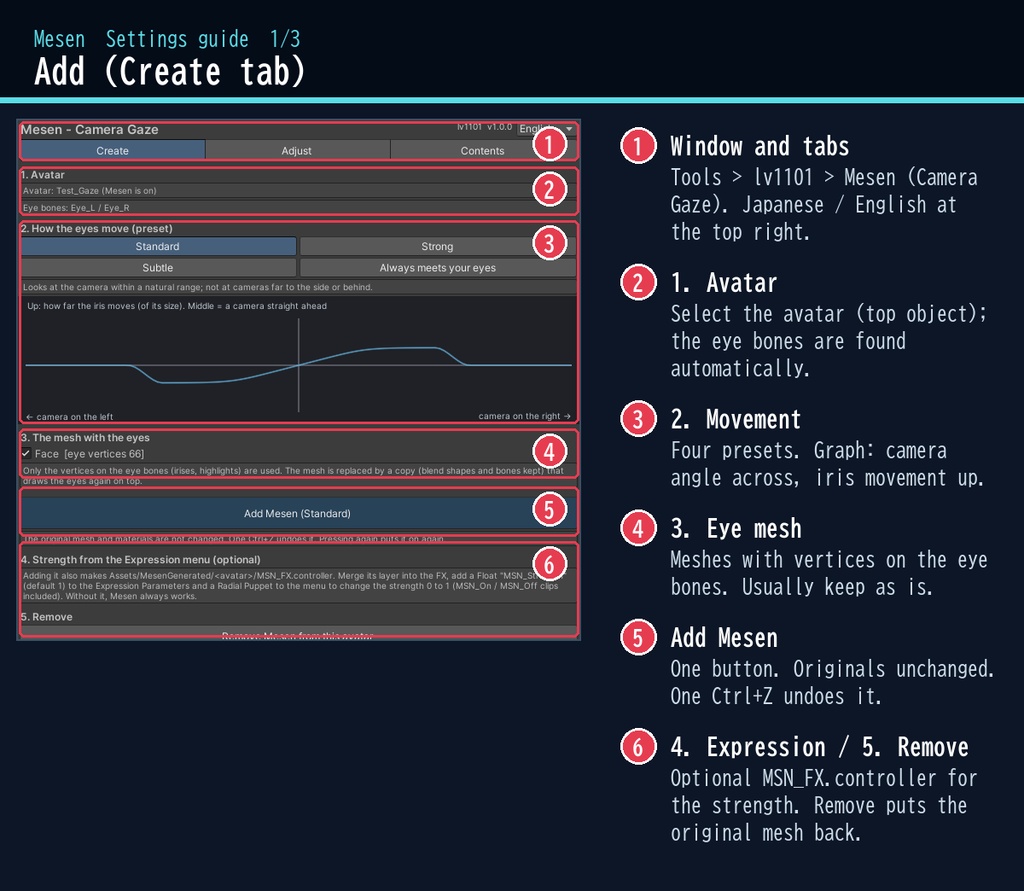Viewport: 1024px width, 891px height.
Task: Select the Strong movement preset
Action: coord(438,246)
